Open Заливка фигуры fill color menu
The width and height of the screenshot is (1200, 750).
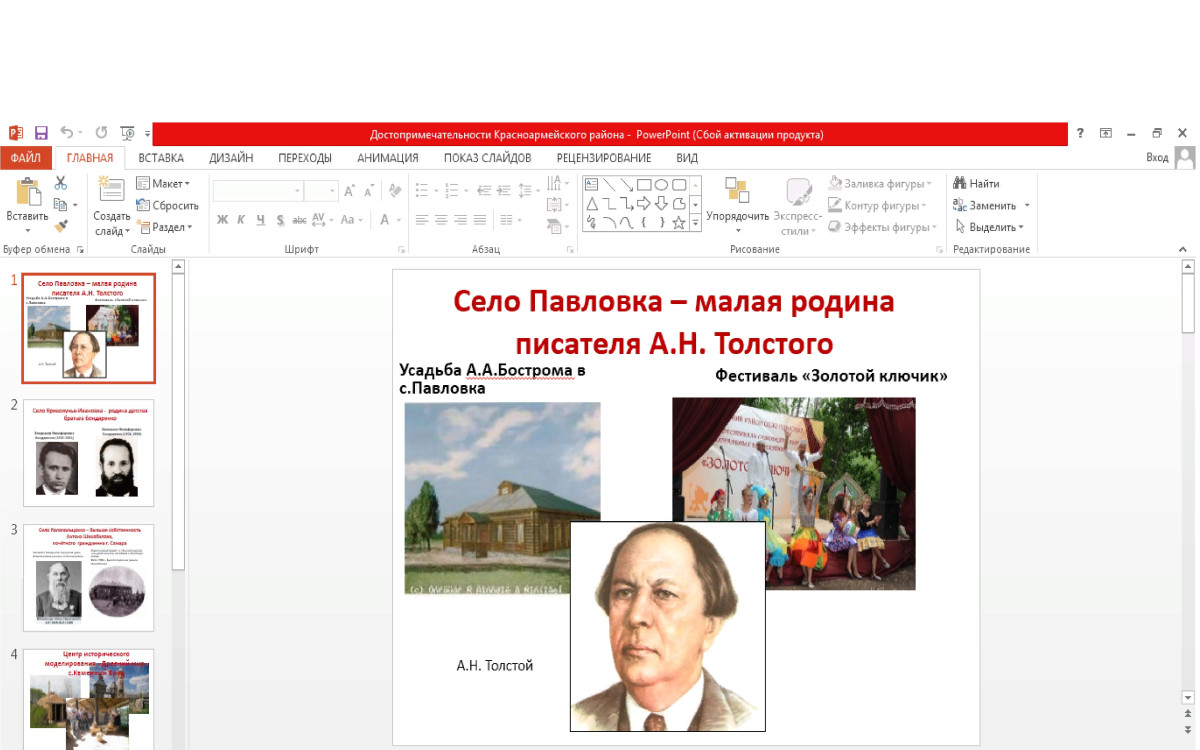click(880, 183)
